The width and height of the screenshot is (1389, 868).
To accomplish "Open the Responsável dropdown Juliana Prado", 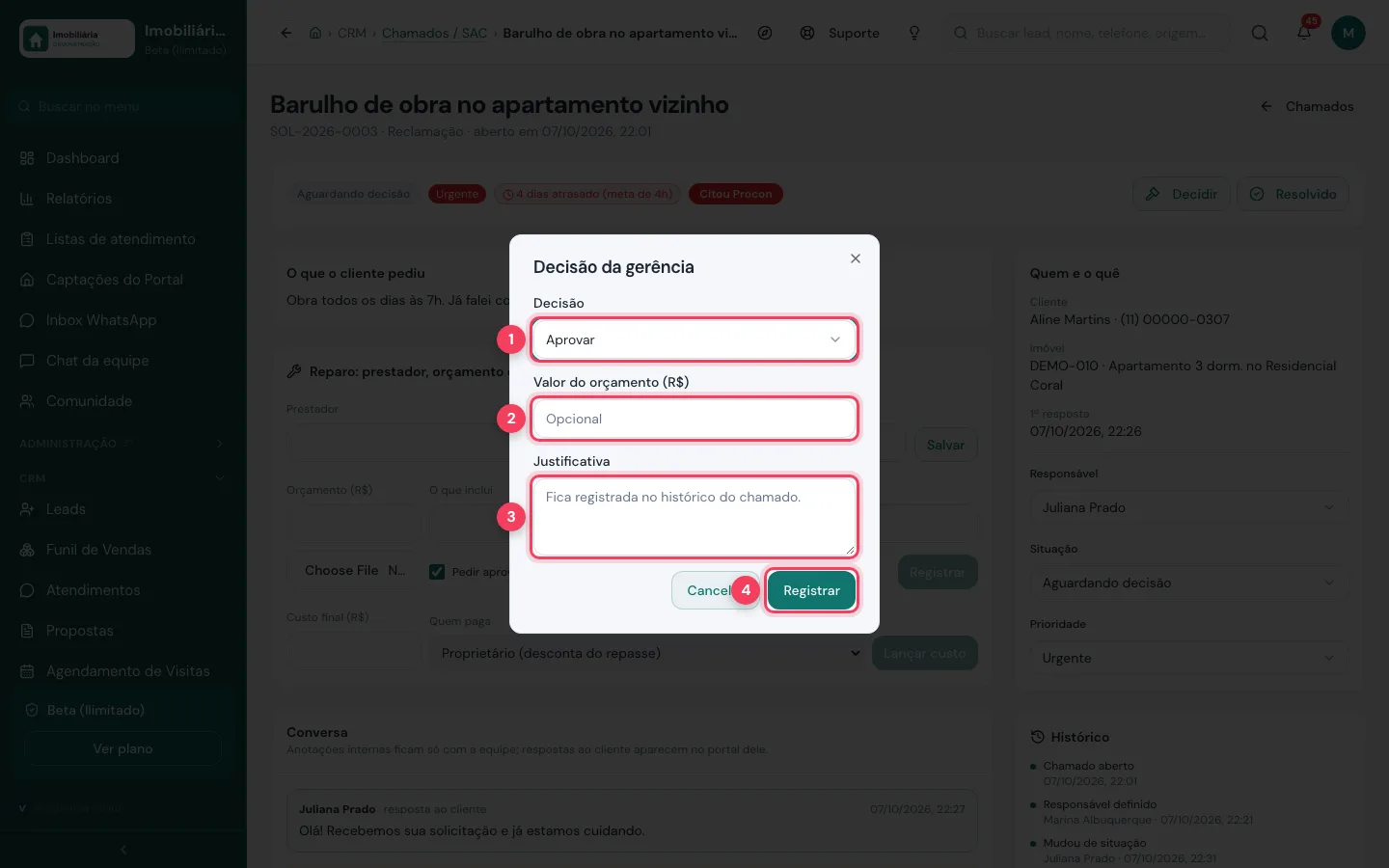I will tap(1188, 507).
